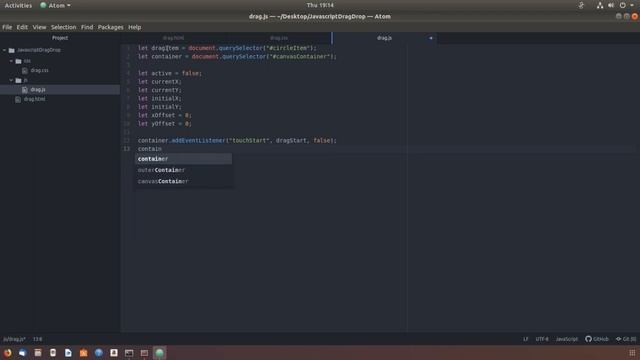Click the power icon in top bar

pyautogui.click(x=622, y=5)
